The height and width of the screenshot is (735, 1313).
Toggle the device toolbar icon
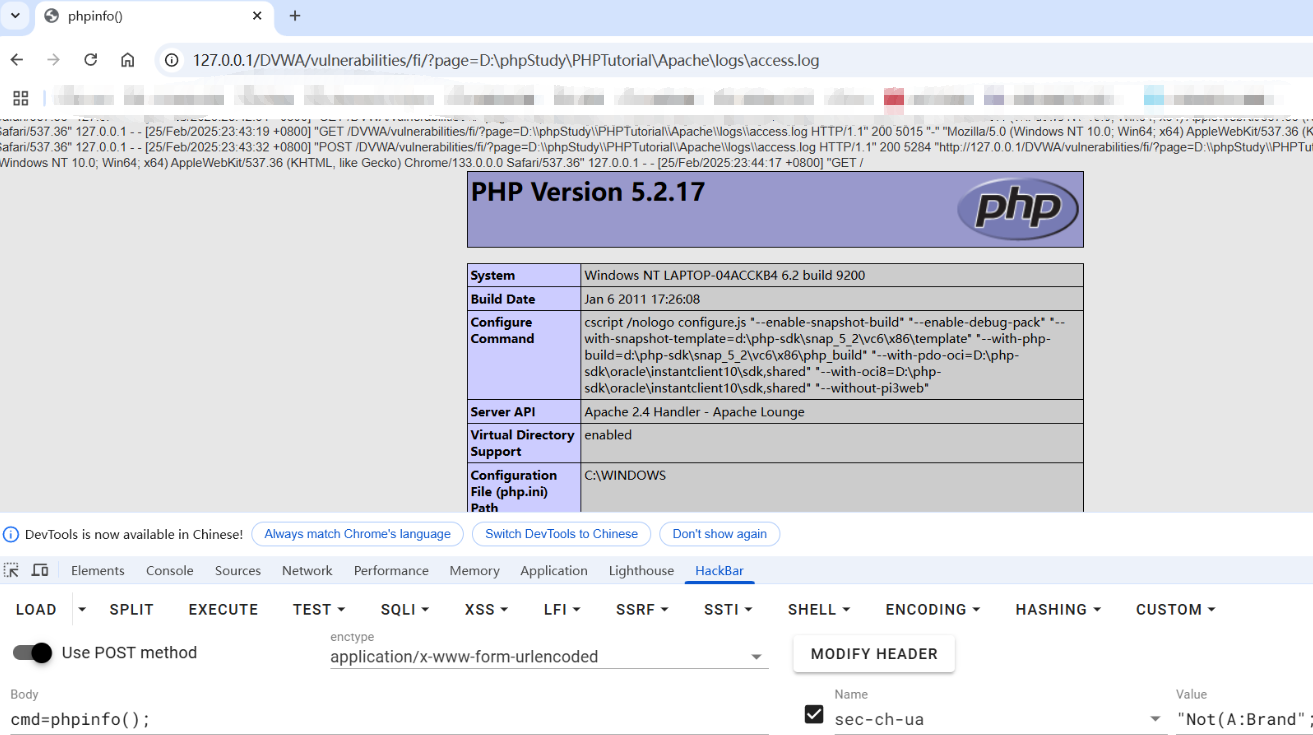(x=40, y=570)
